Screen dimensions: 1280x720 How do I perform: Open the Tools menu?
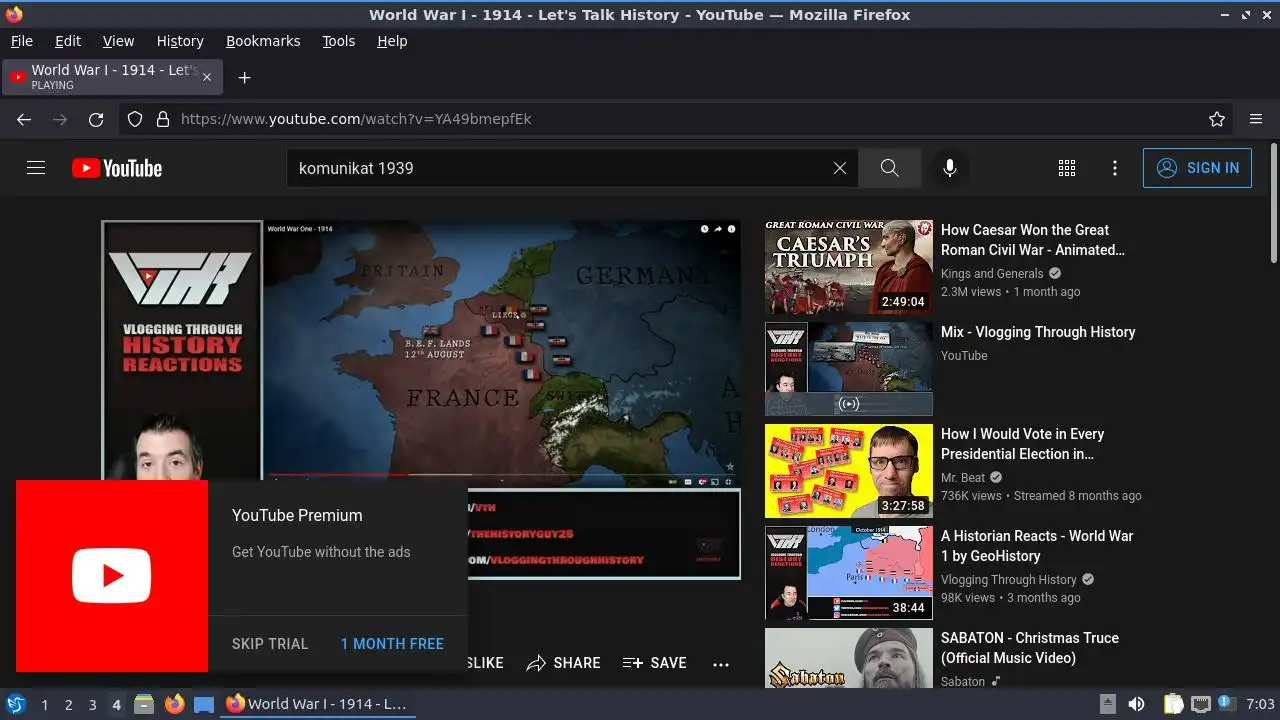339,41
